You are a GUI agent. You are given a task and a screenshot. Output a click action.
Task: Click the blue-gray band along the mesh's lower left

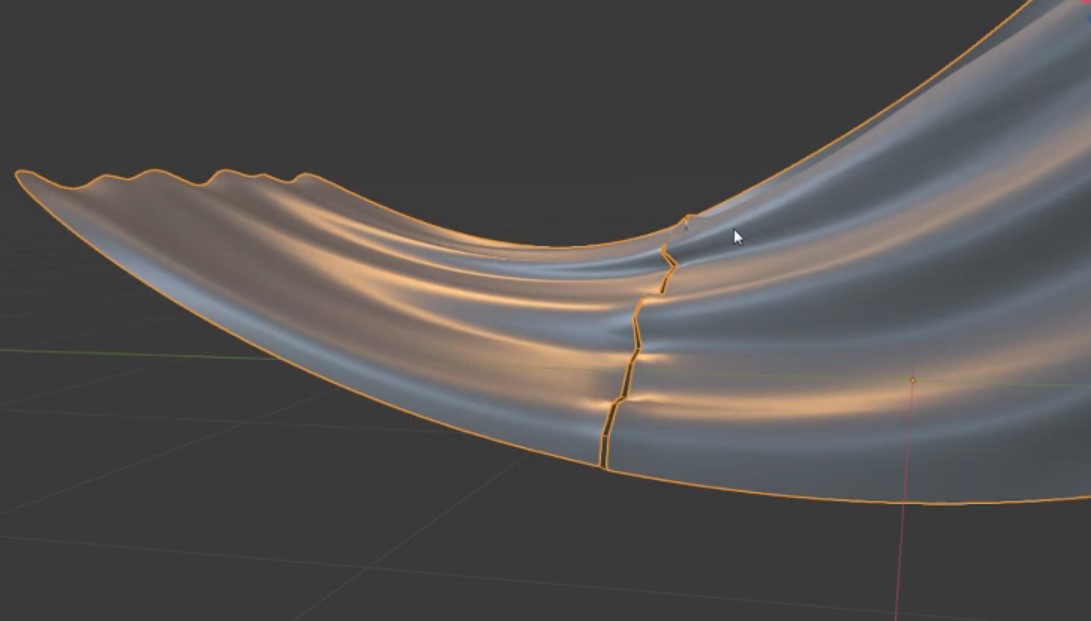click(250, 320)
